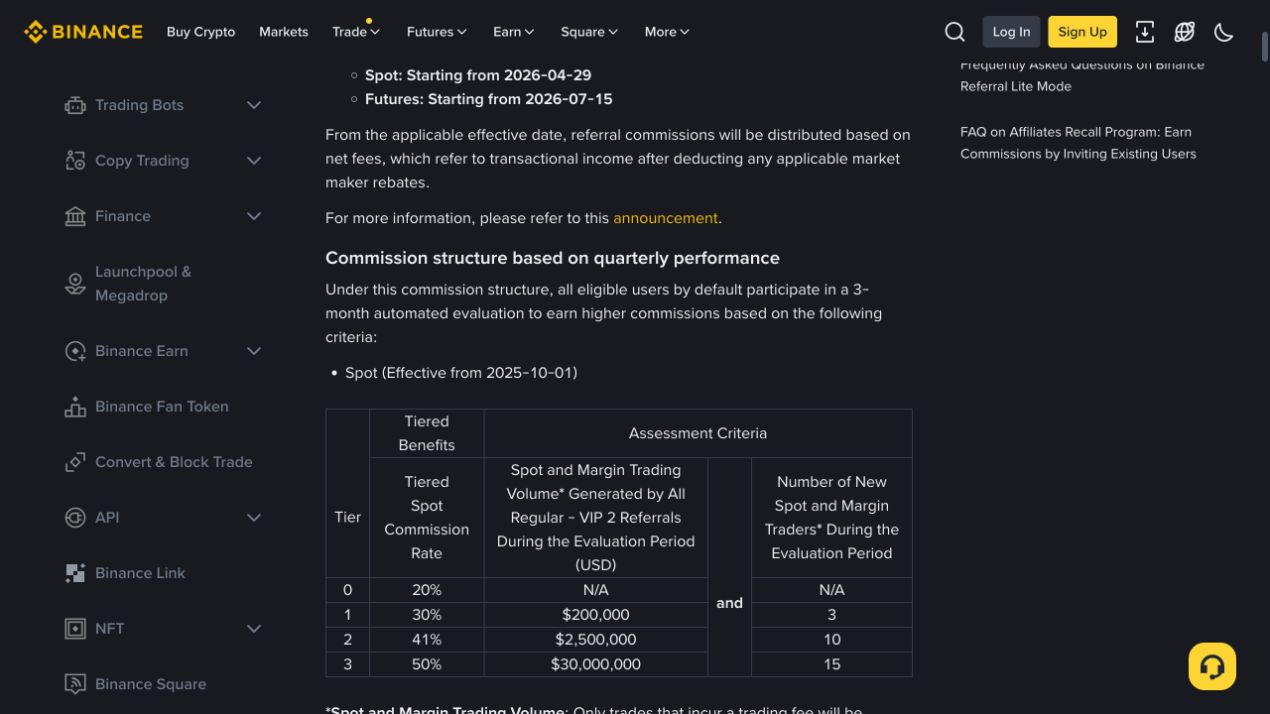The width and height of the screenshot is (1270, 714).
Task: Select Buy Crypto in the top navigation
Action: coord(201,32)
